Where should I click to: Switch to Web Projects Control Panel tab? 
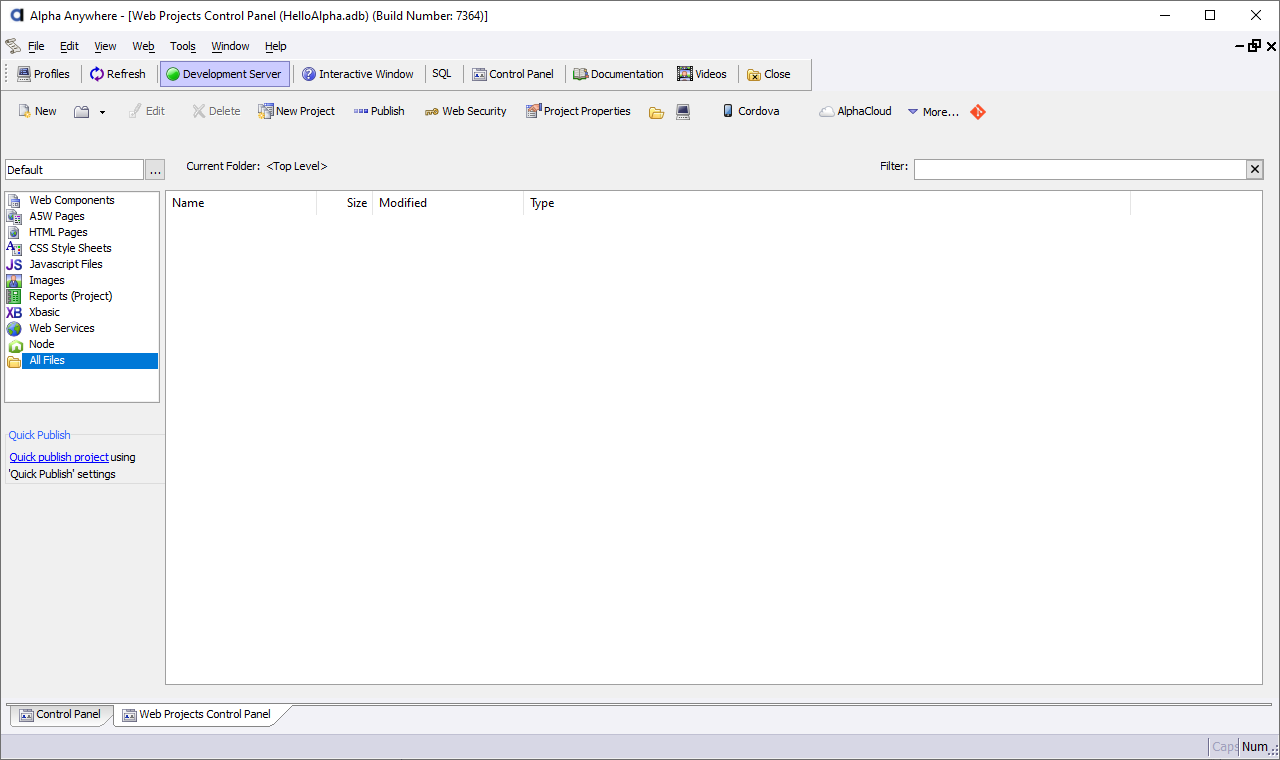[x=197, y=714]
